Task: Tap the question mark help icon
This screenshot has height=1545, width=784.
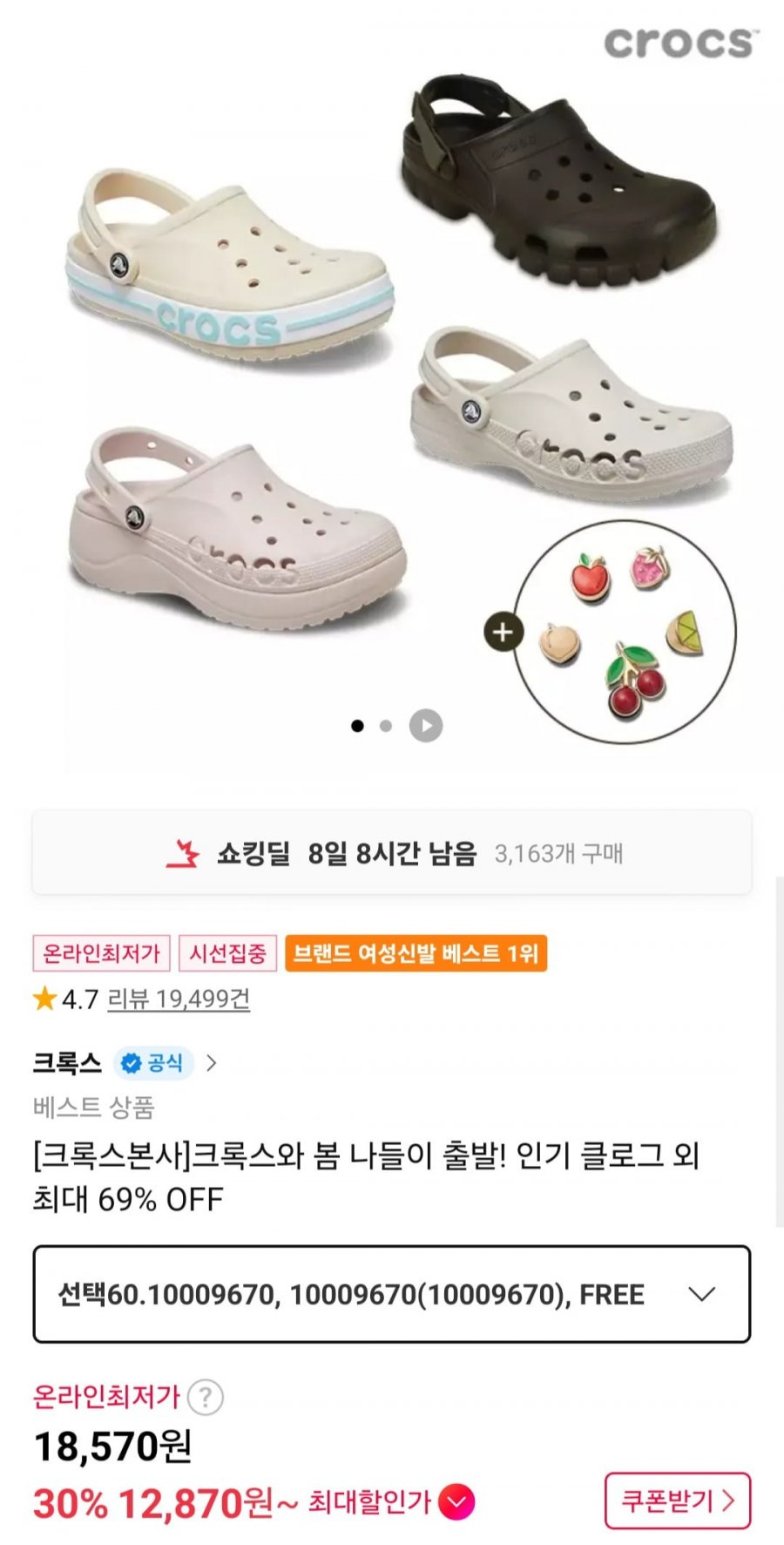Action: pyautogui.click(x=206, y=1397)
